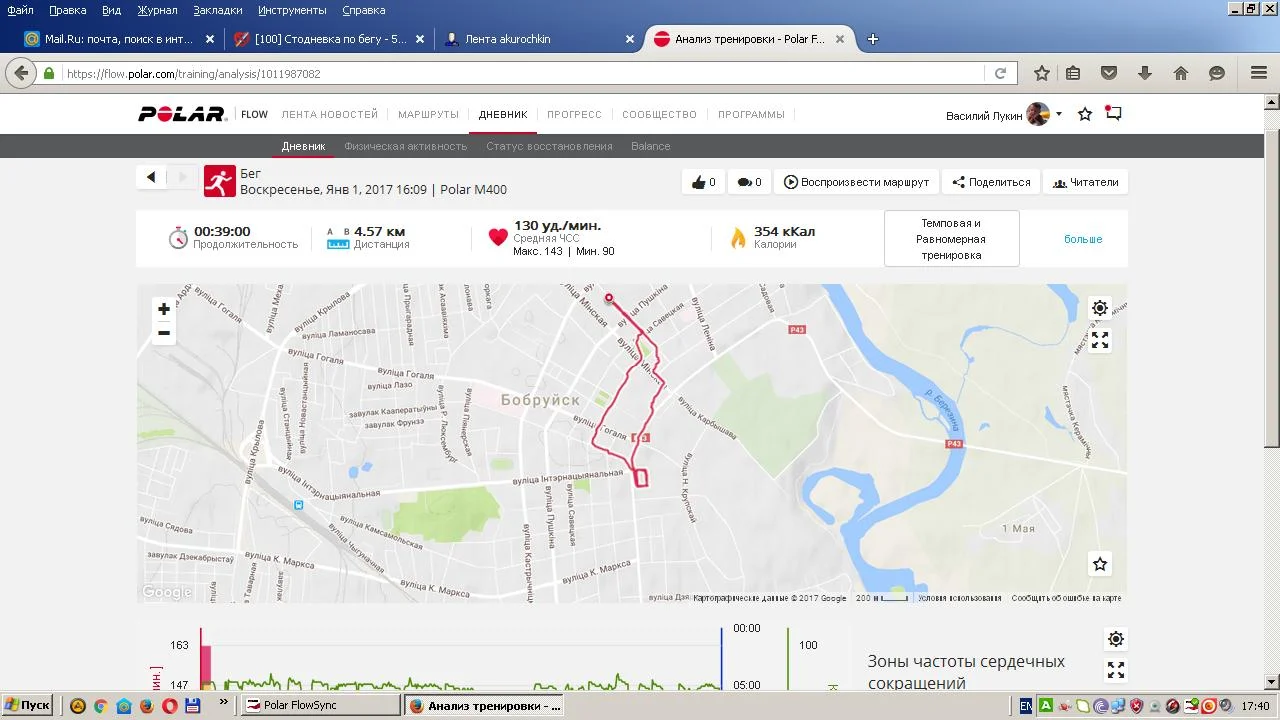Image resolution: width=1280 pixels, height=720 pixels.
Task: Click Воспроизвести маршрут button
Action: [x=856, y=182]
